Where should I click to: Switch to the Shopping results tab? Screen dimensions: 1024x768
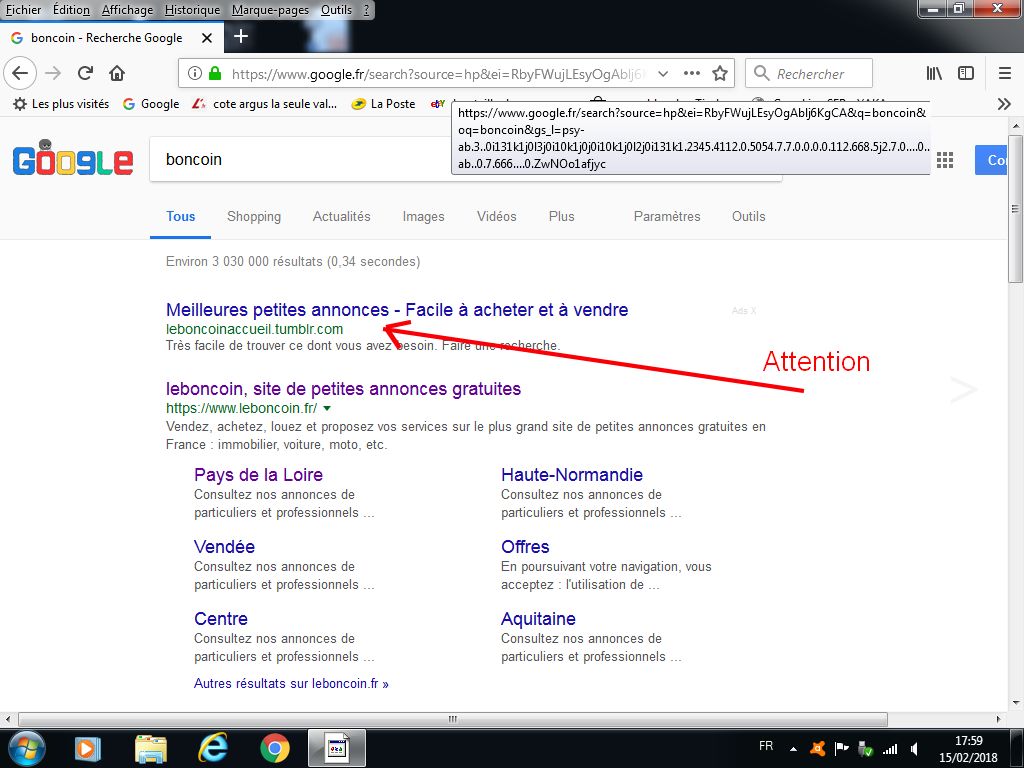(254, 216)
